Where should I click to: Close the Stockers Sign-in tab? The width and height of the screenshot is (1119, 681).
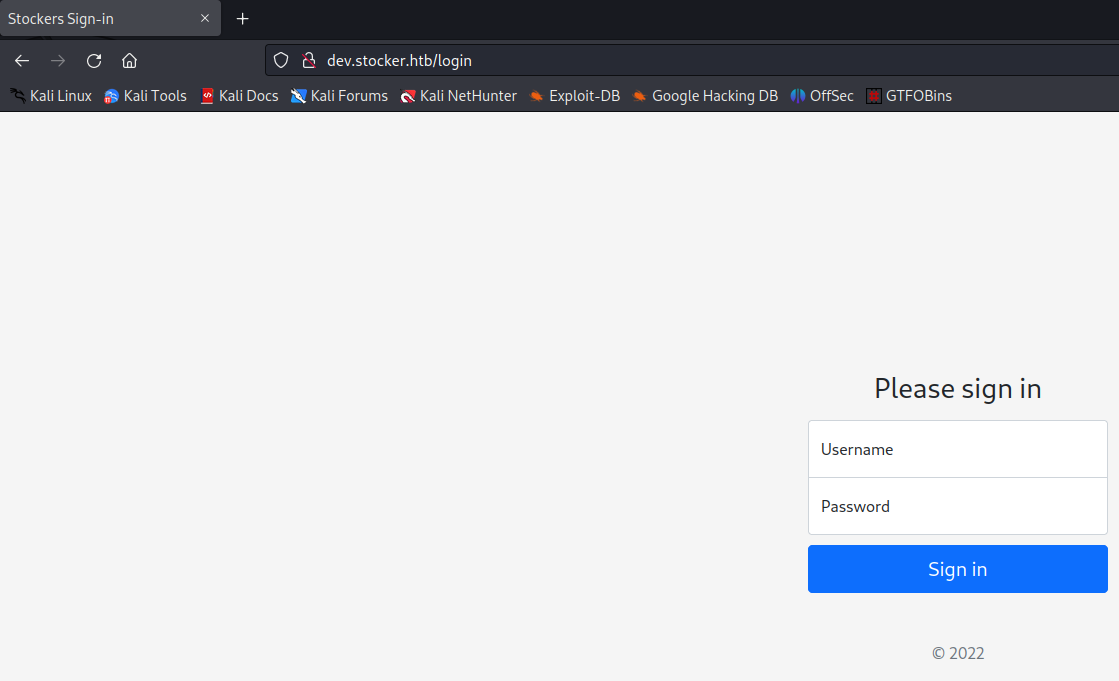click(x=205, y=19)
